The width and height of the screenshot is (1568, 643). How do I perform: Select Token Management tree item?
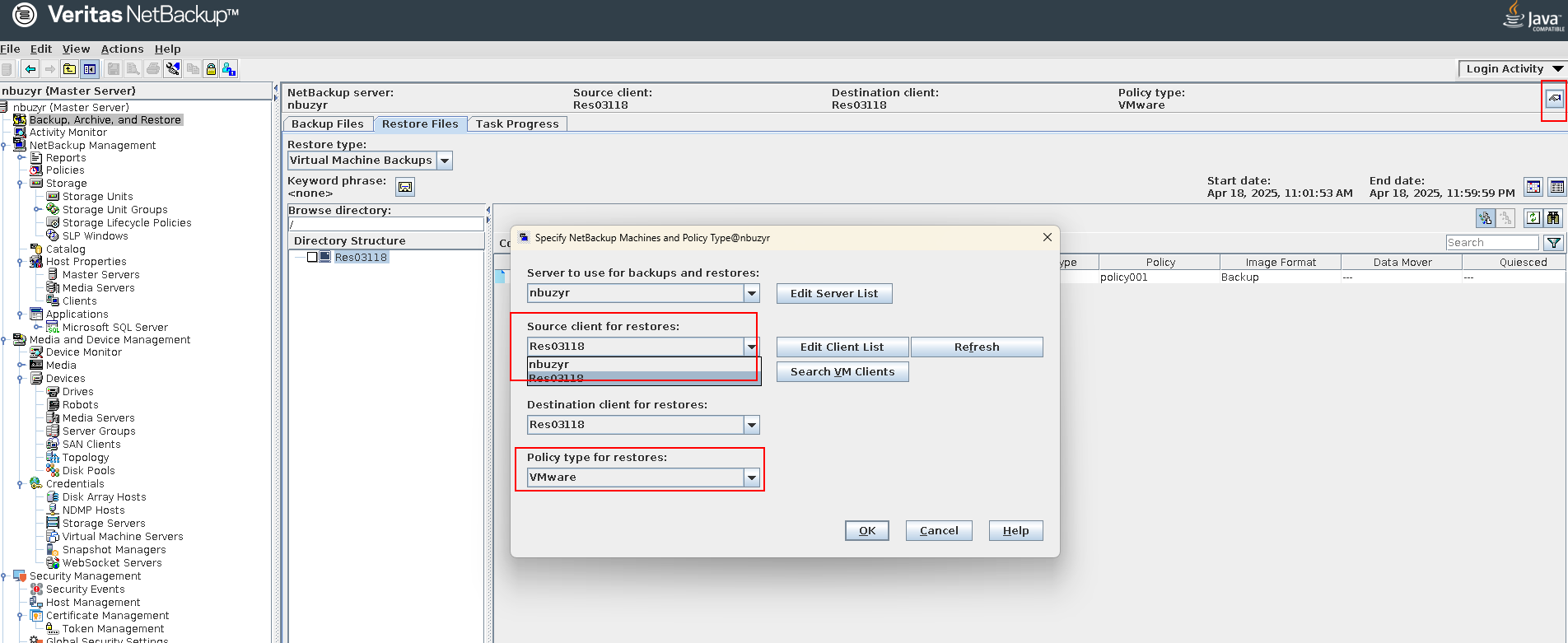[x=114, y=629]
